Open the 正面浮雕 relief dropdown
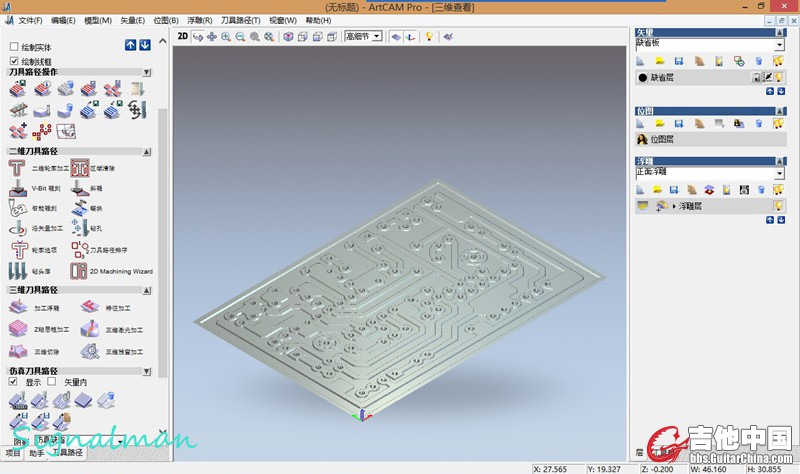The height and width of the screenshot is (474, 800). (779, 173)
